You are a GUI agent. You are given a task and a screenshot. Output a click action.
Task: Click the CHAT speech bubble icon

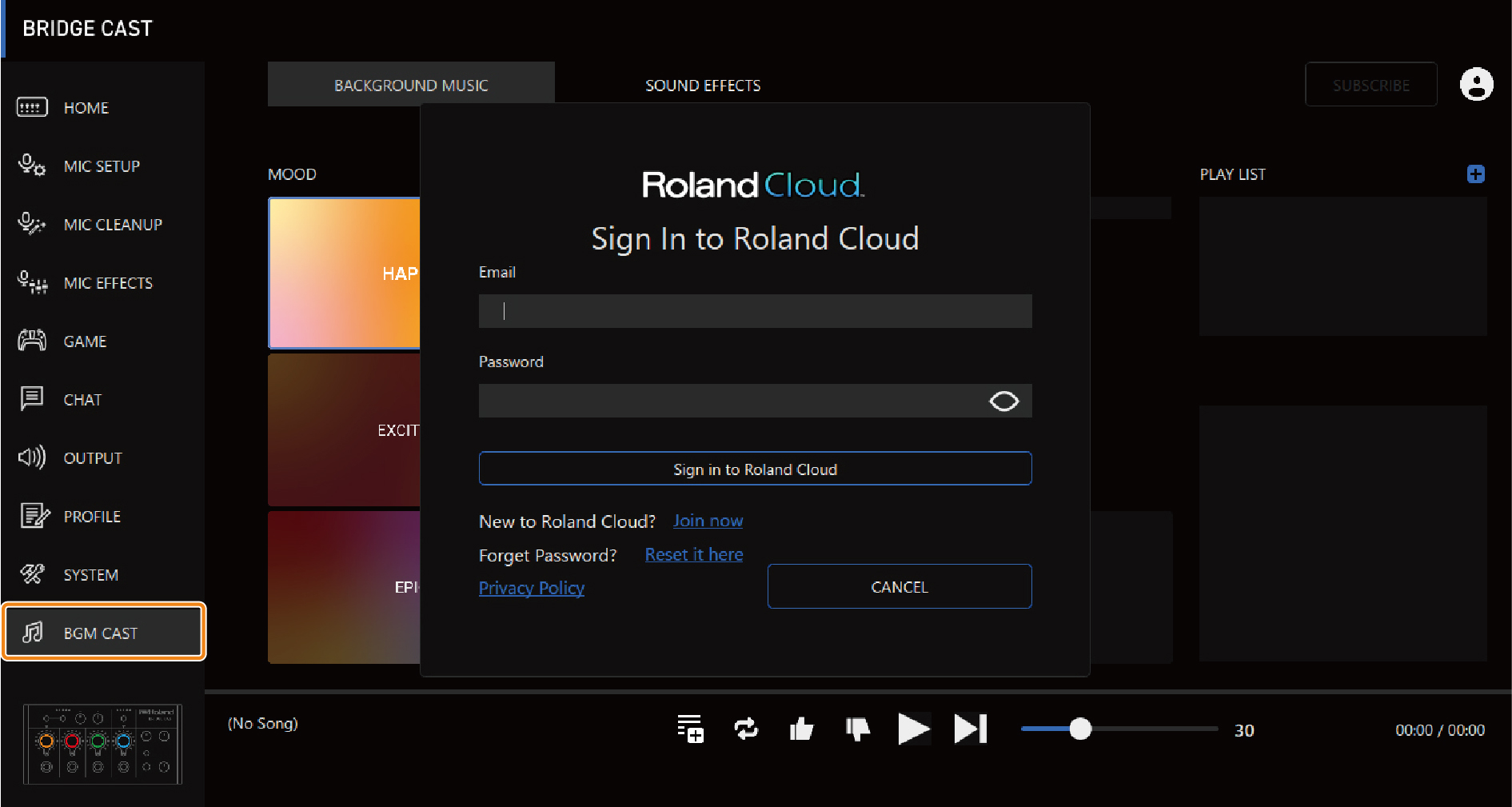click(32, 398)
